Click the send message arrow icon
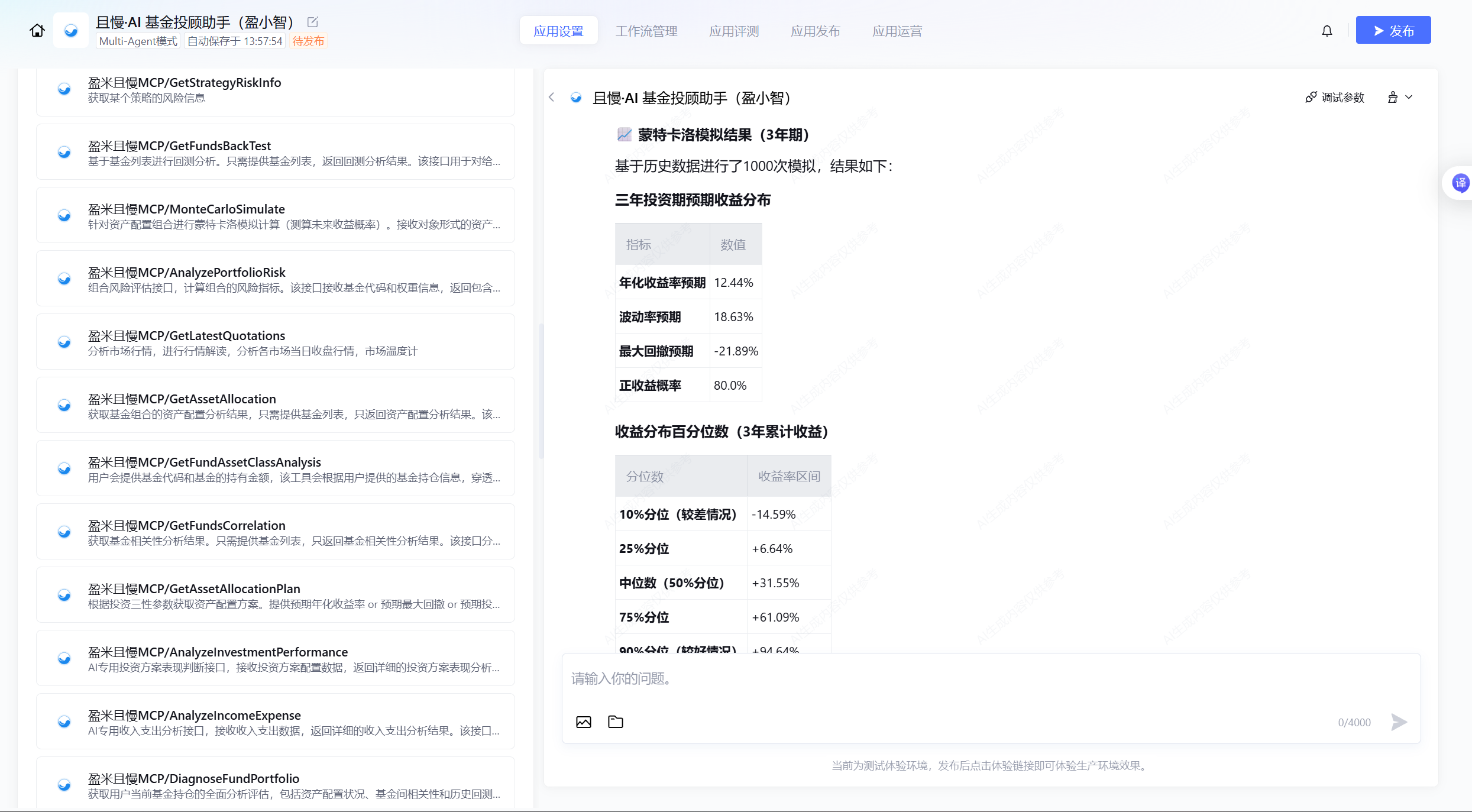Image resolution: width=1472 pixels, height=812 pixels. pyautogui.click(x=1399, y=722)
